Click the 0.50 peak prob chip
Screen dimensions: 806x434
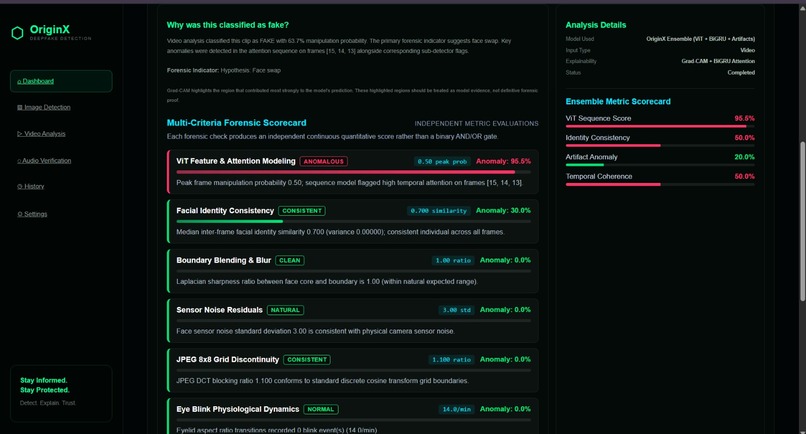pyautogui.click(x=442, y=161)
